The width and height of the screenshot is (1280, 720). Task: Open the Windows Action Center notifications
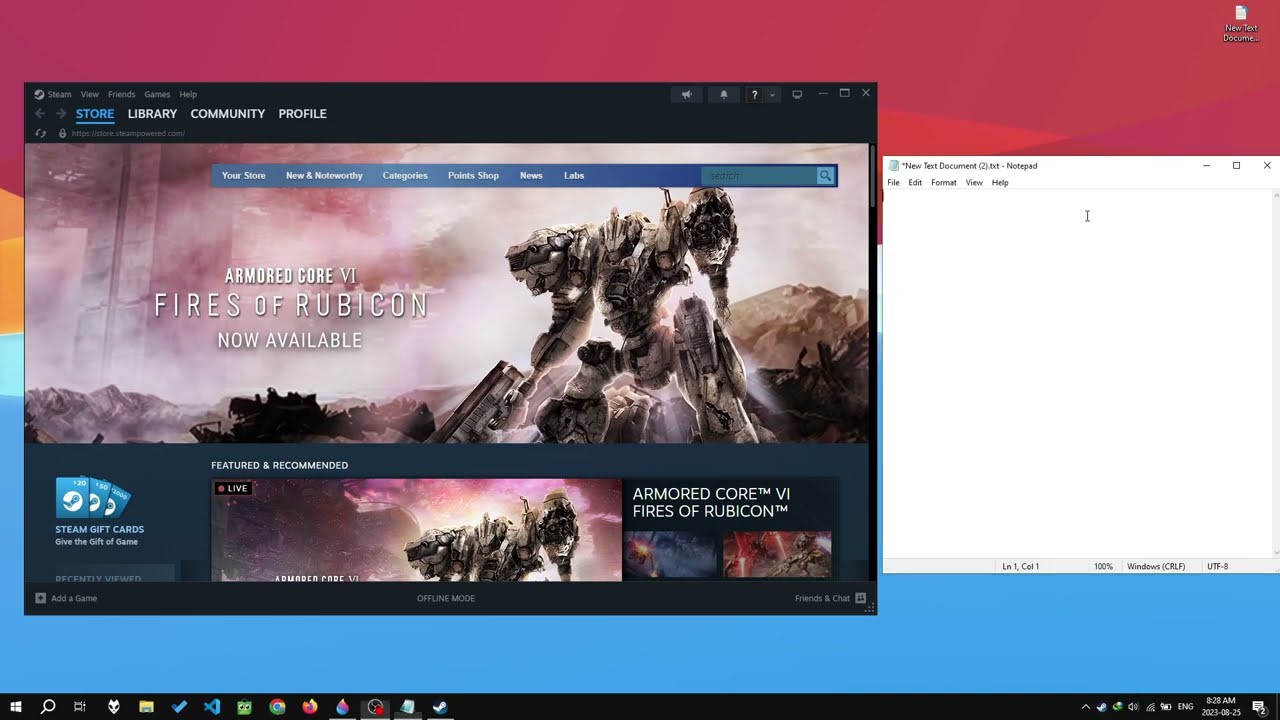[x=1259, y=707]
